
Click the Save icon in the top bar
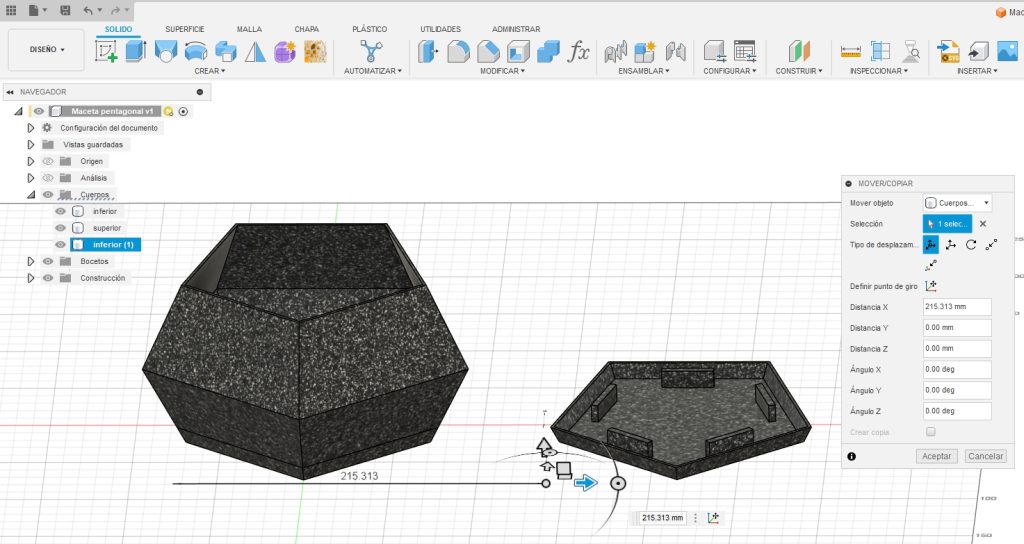point(65,10)
